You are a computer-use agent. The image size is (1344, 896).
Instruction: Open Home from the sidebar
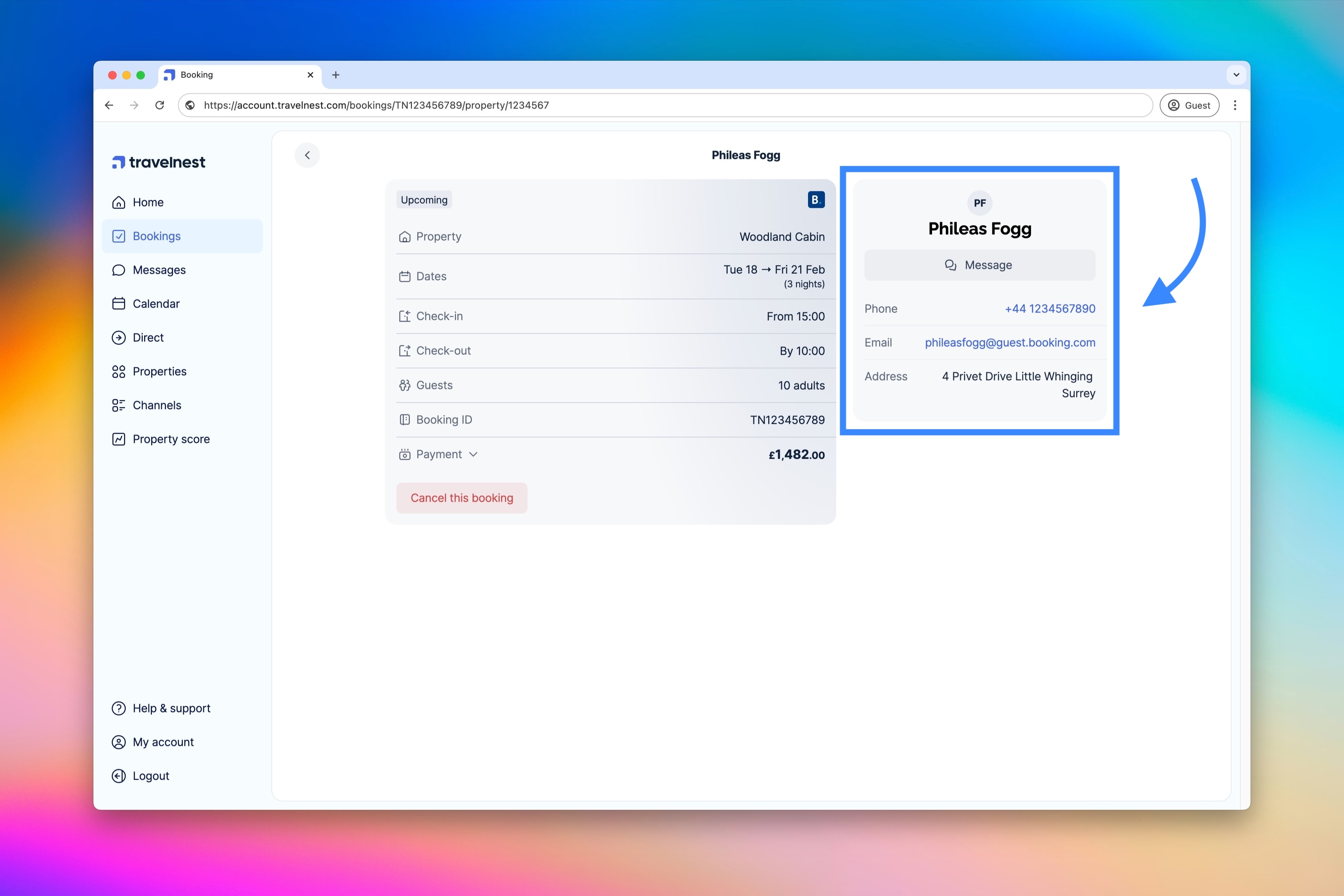click(x=147, y=202)
